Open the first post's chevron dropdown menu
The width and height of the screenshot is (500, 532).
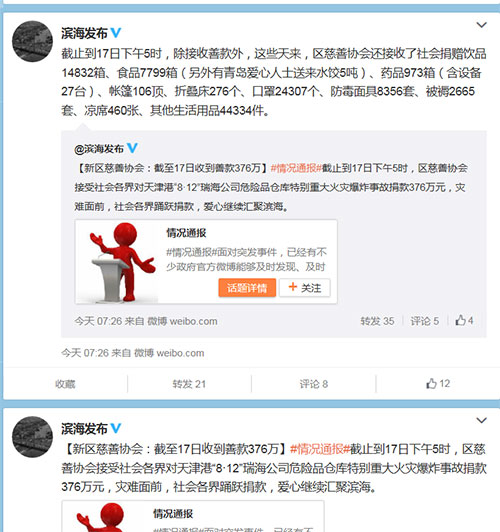(x=482, y=25)
